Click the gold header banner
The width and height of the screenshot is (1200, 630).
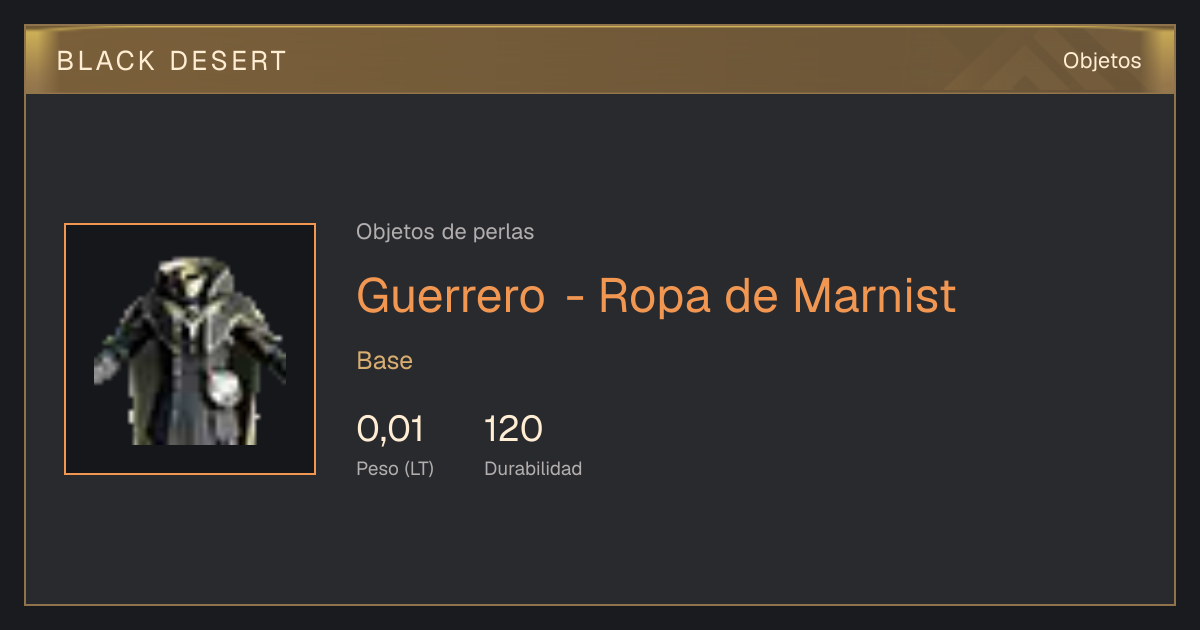point(600,60)
